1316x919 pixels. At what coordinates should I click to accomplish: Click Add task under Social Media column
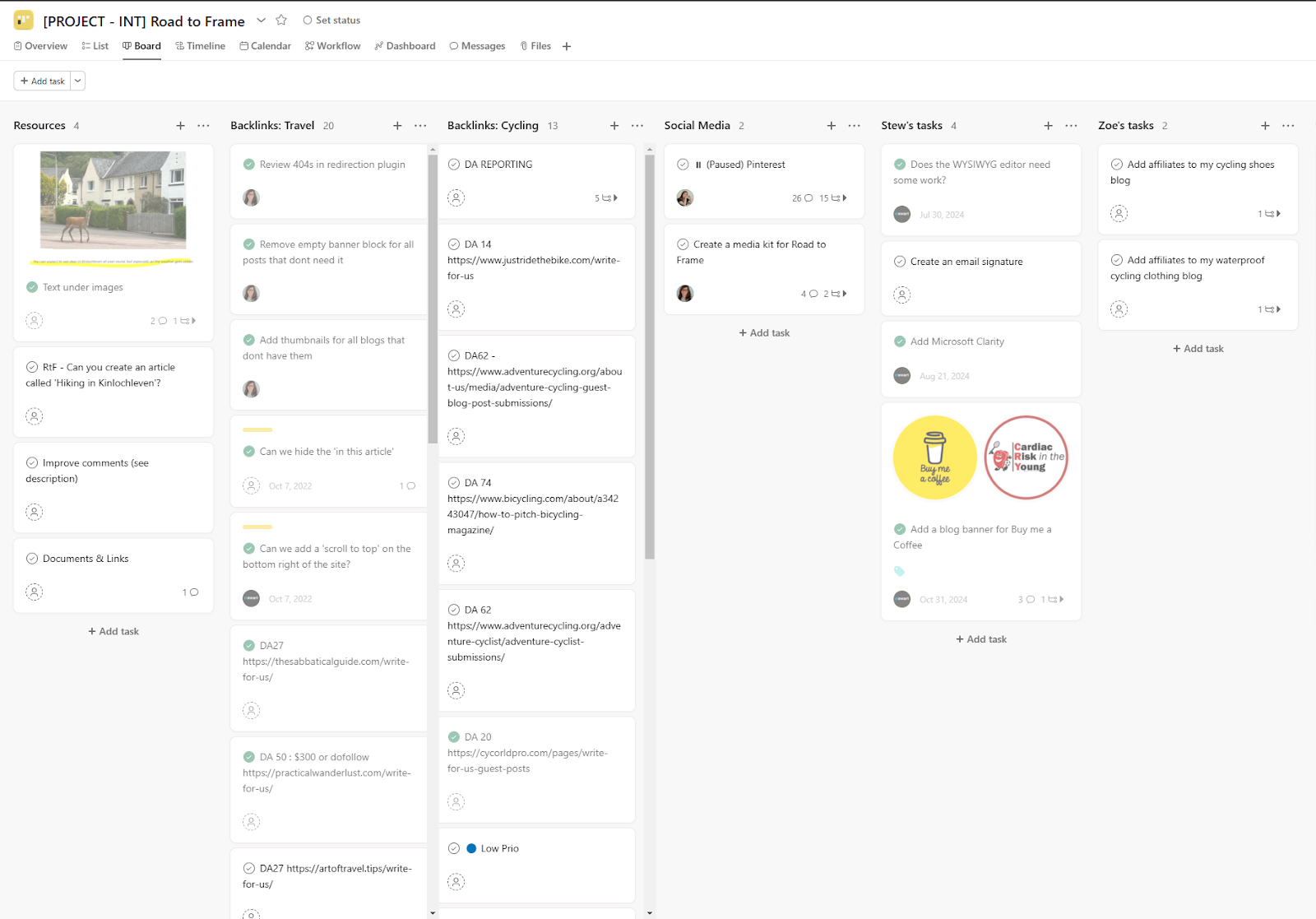click(x=764, y=333)
